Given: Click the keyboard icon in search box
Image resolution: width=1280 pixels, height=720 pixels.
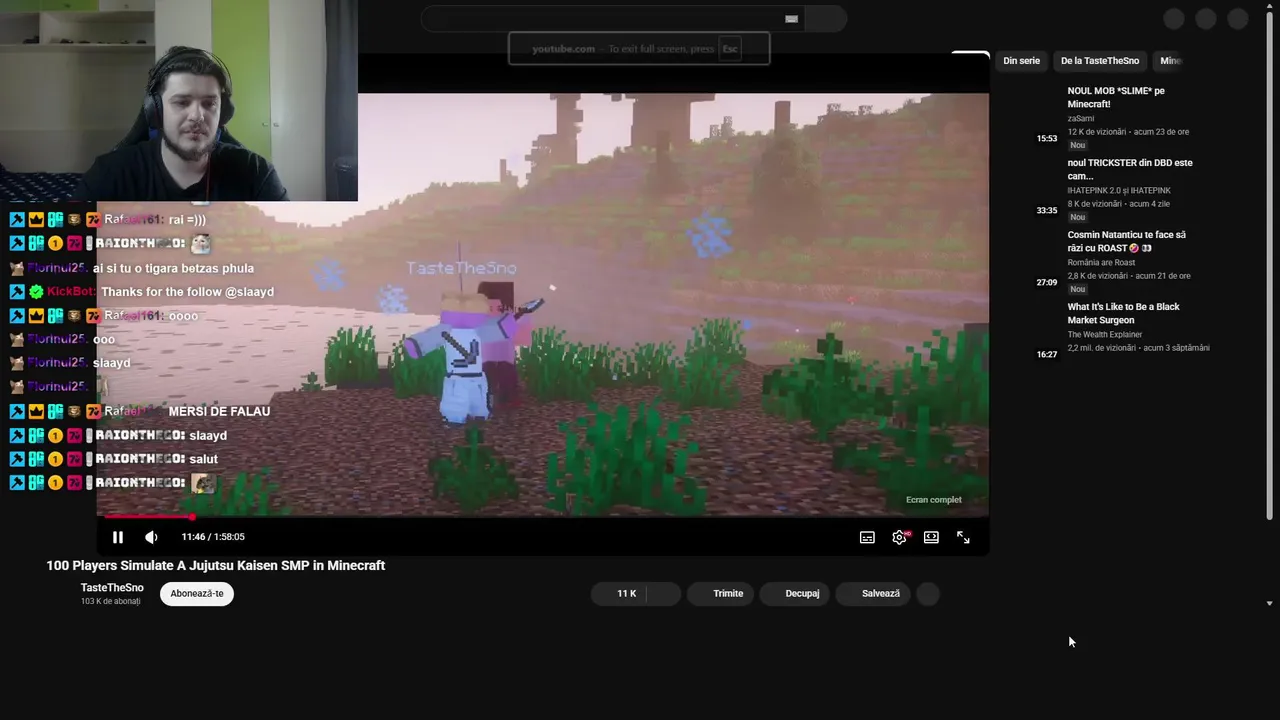Looking at the screenshot, I should 791,18.
